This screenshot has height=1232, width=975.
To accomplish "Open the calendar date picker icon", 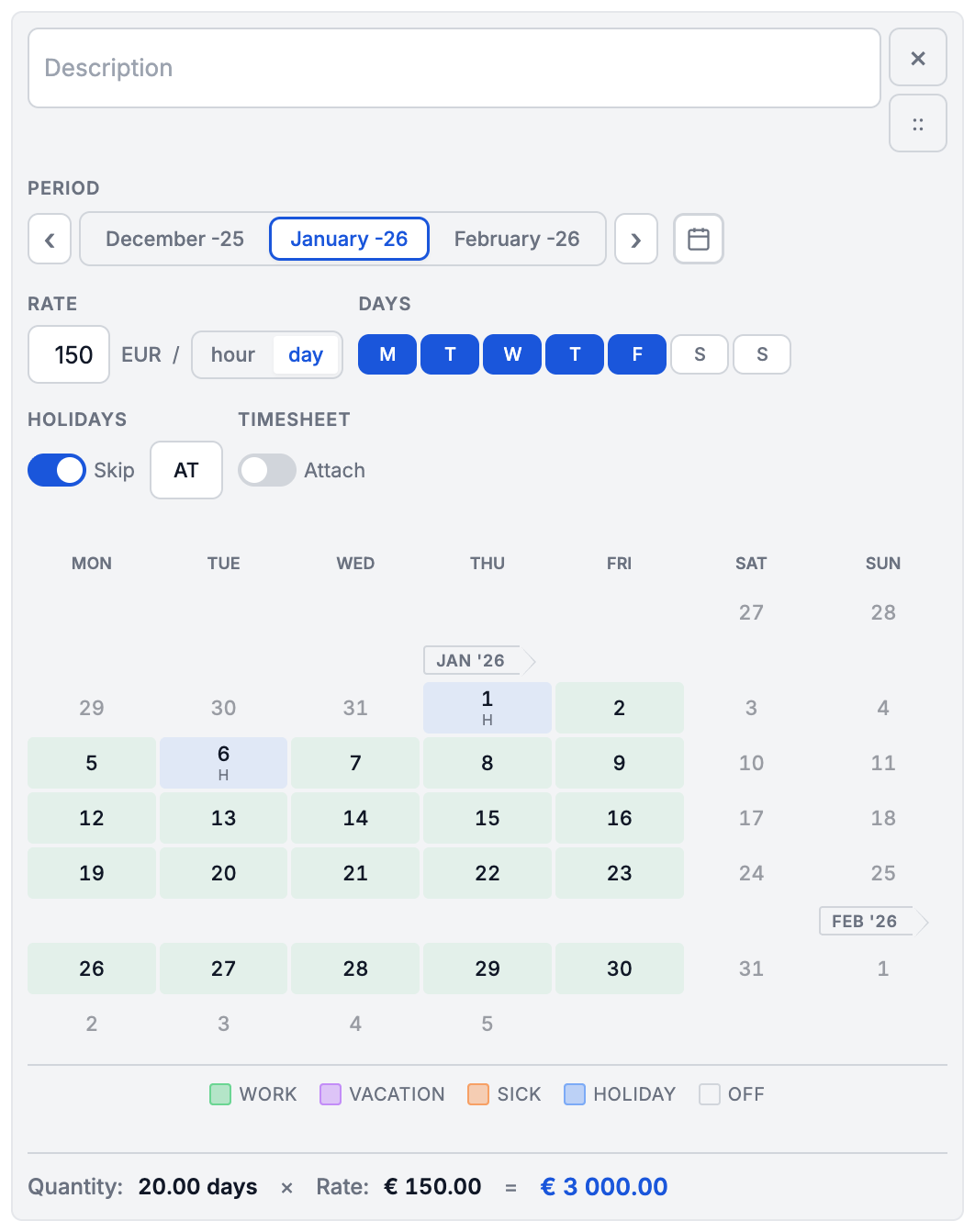I will tap(698, 239).
